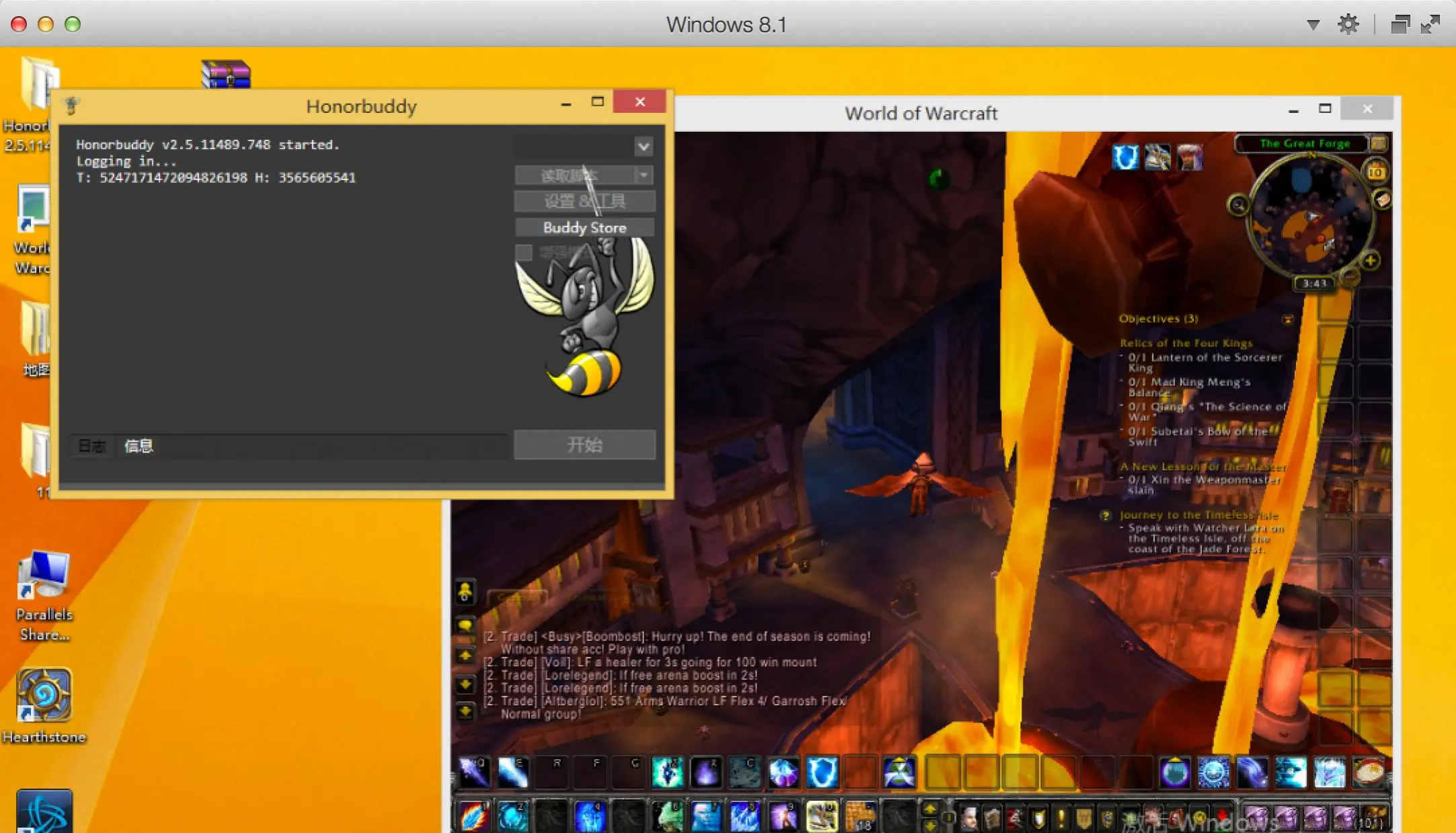1456x833 pixels.
Task: Open the quest log exclamation micro button
Action: pyautogui.click(x=1061, y=818)
